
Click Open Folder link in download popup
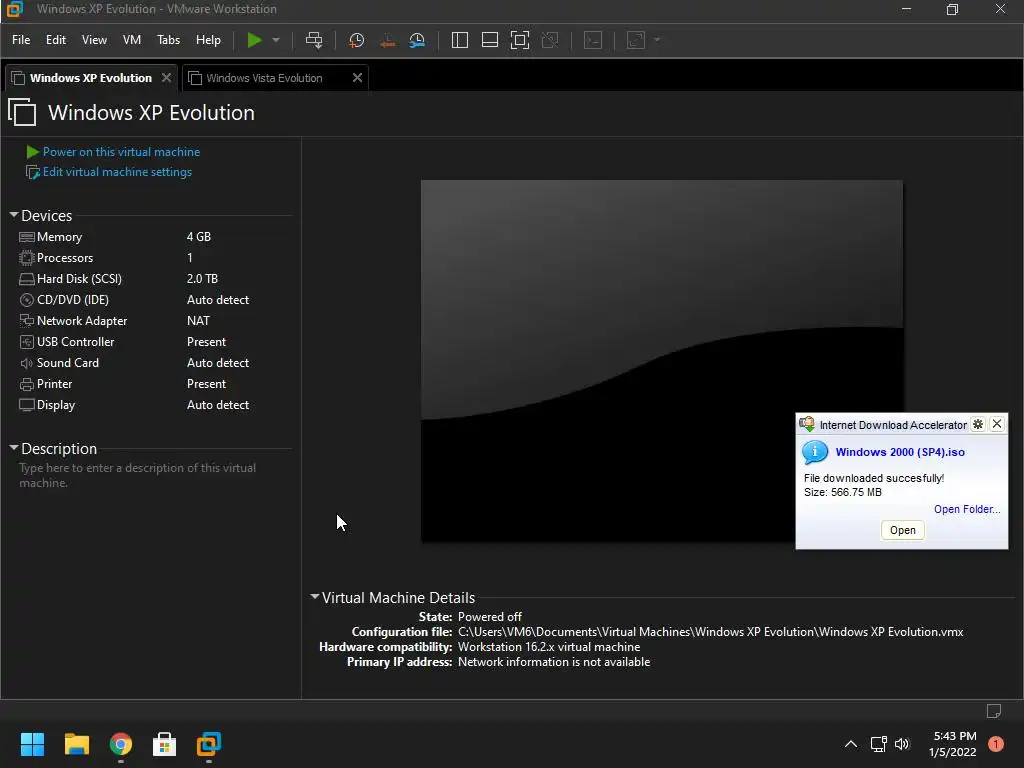967,509
